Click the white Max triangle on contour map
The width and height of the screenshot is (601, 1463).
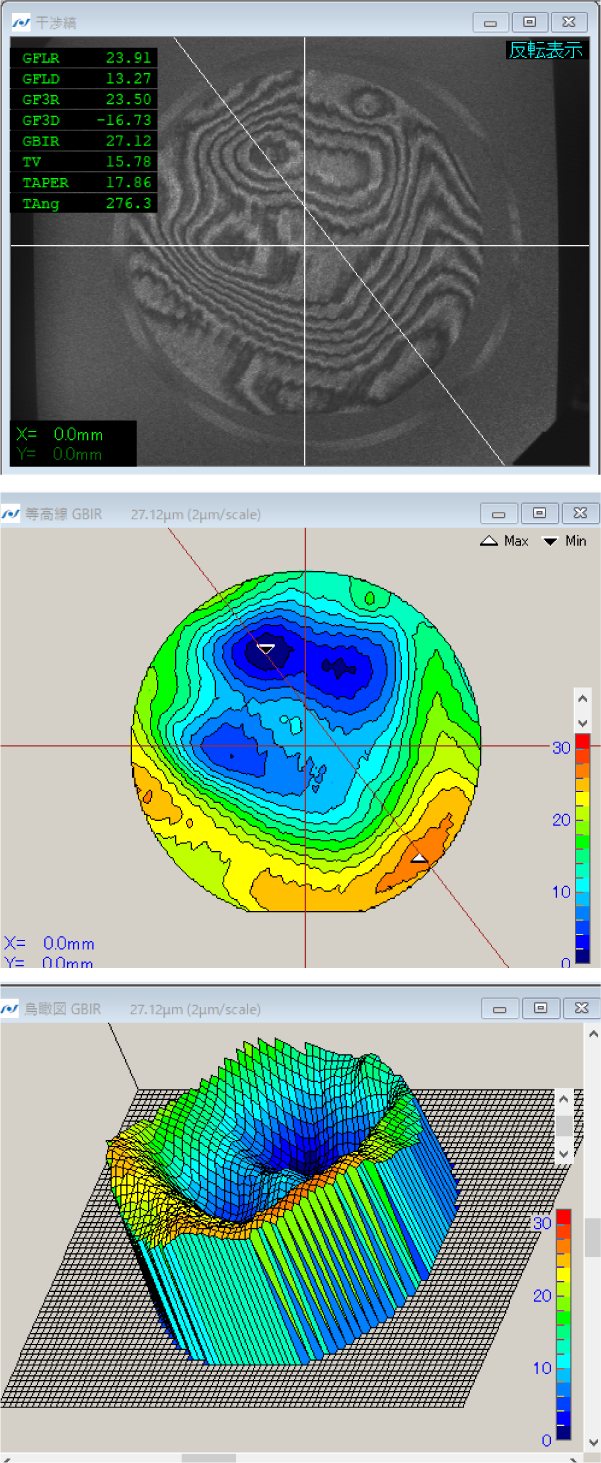click(420, 858)
